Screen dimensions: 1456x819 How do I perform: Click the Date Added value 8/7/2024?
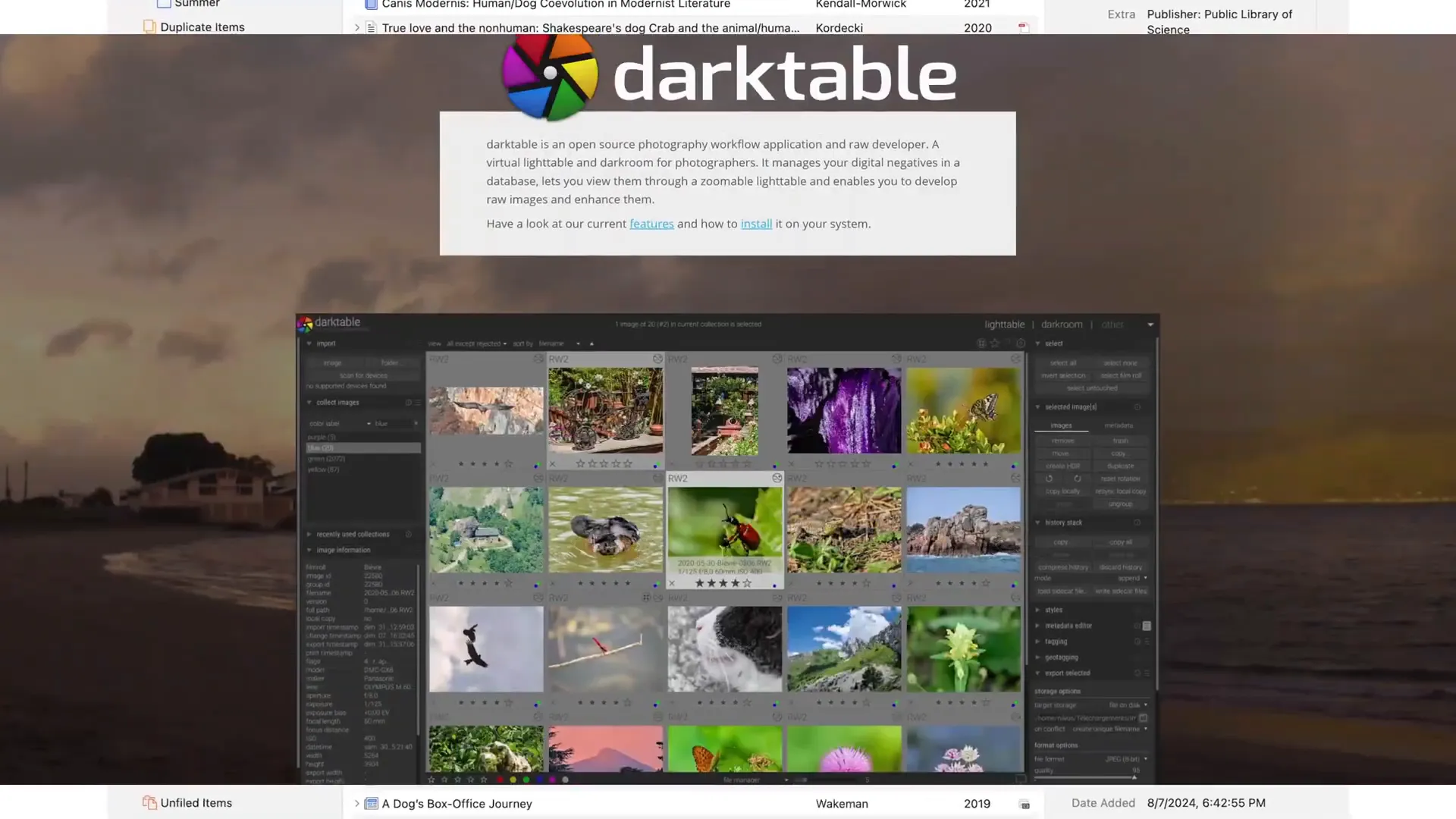pyautogui.click(x=1207, y=803)
